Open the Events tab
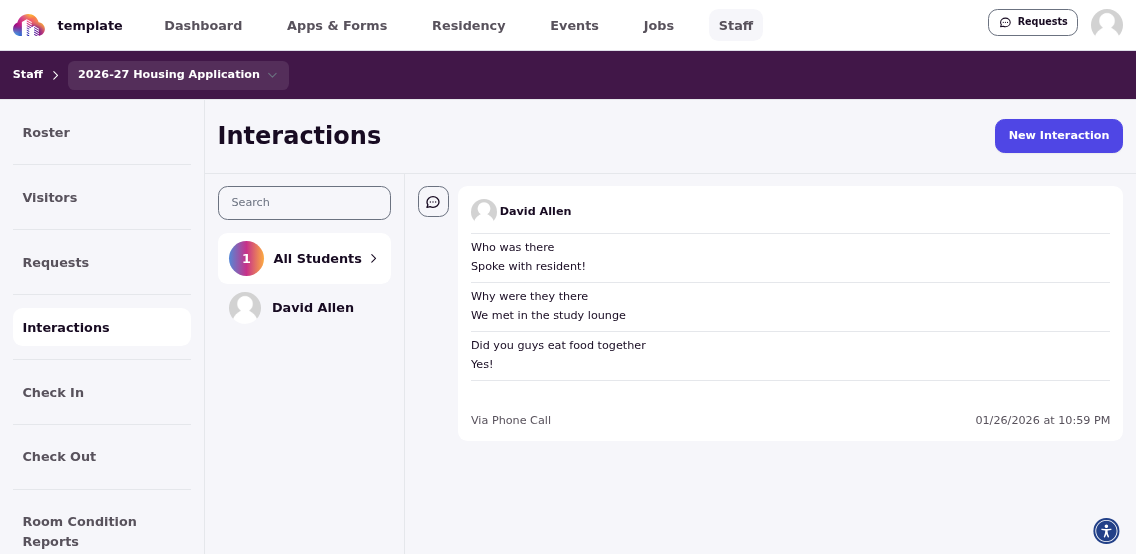Viewport: 1136px width, 554px height. 575,25
